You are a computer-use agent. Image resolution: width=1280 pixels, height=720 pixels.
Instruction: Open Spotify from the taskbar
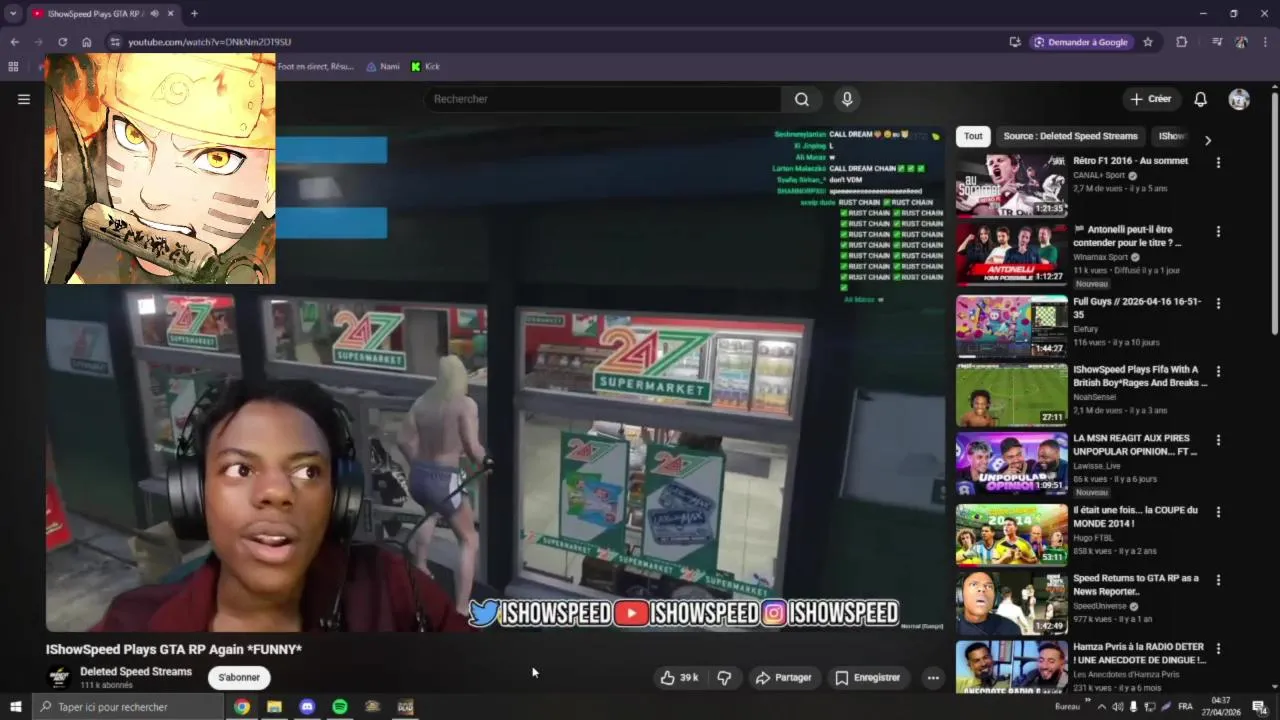pos(340,707)
